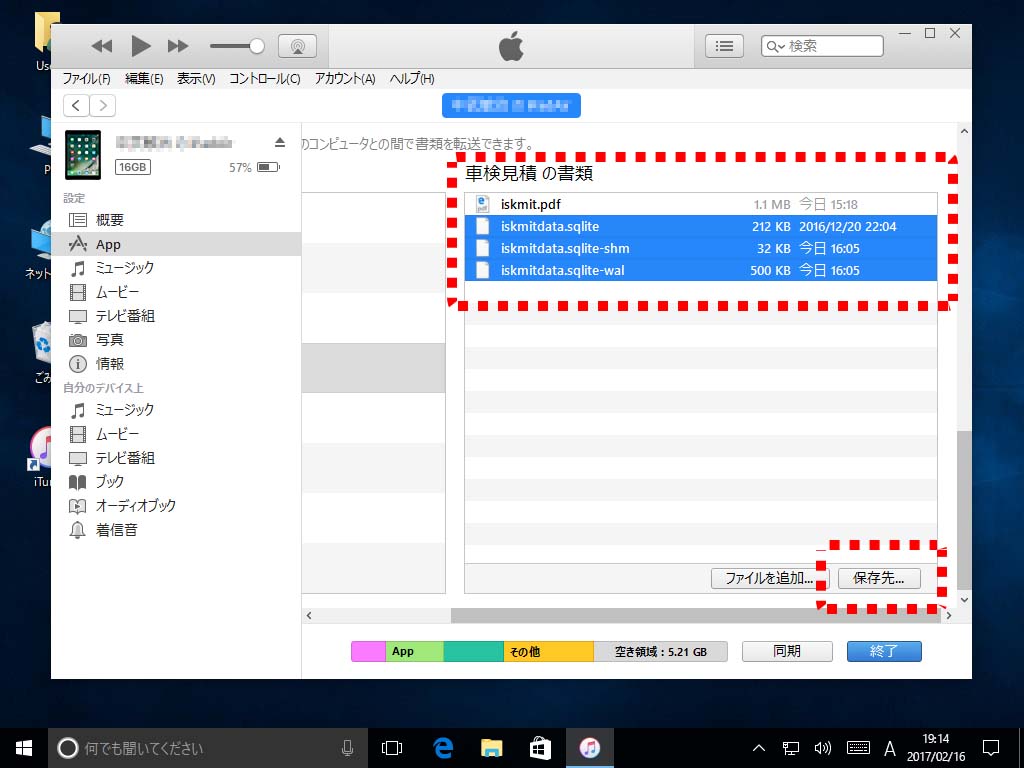Open the アカウント(A) menu
The width and height of the screenshot is (1024, 768).
click(x=345, y=79)
